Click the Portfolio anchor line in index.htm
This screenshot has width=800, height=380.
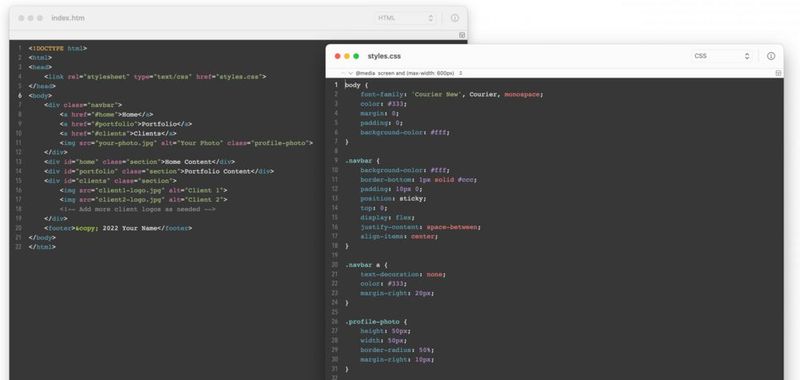click(126, 124)
